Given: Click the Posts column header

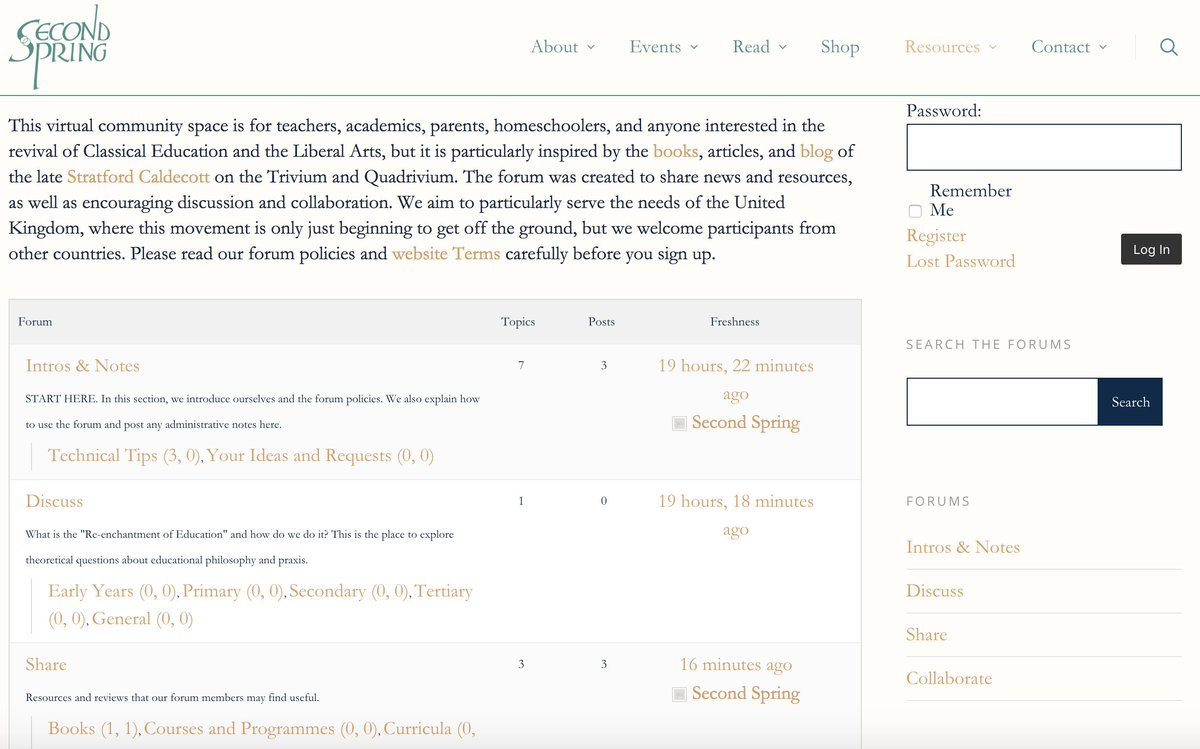Looking at the screenshot, I should (x=602, y=322).
